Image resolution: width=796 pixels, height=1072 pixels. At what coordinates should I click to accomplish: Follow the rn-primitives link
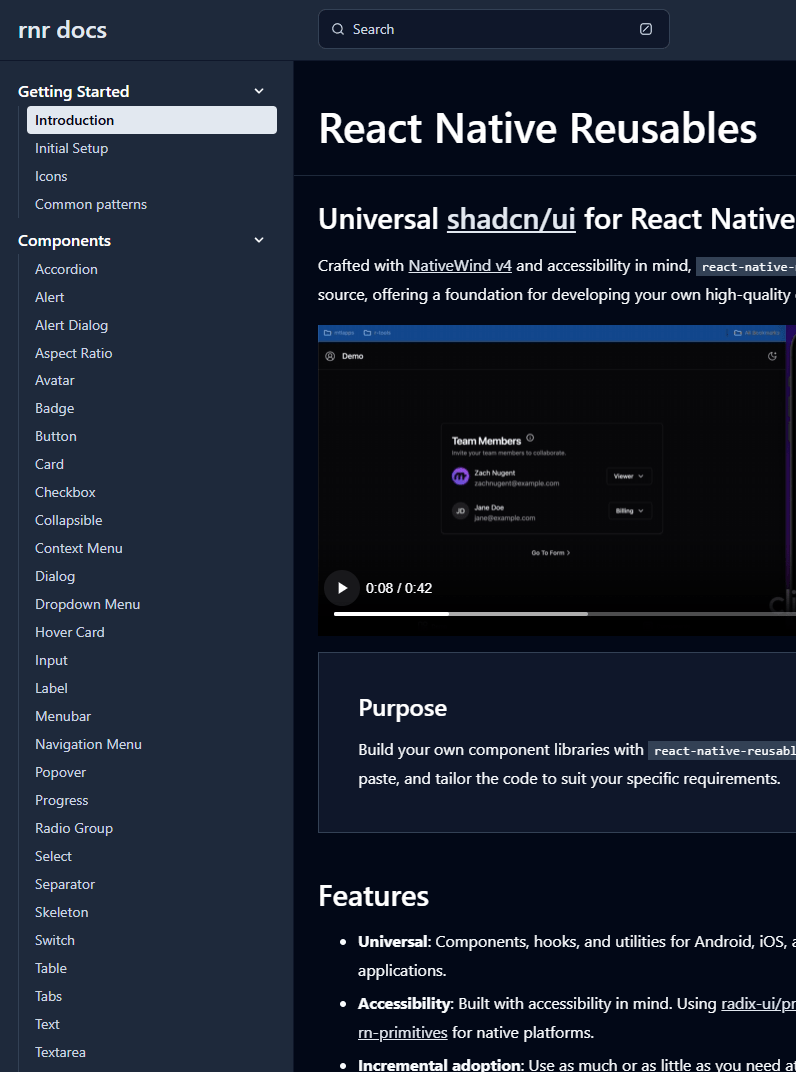(403, 1032)
